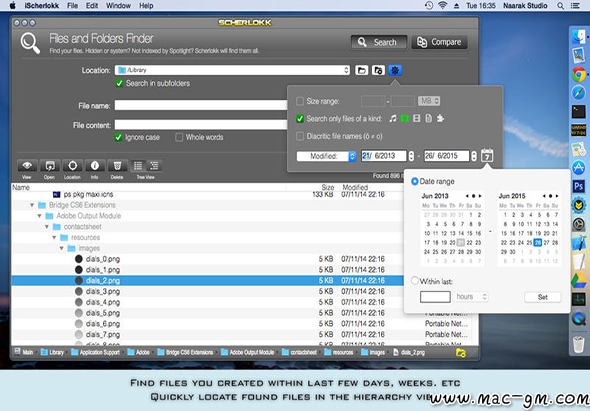
Task: Click the Open toolbar icon
Action: coord(50,166)
